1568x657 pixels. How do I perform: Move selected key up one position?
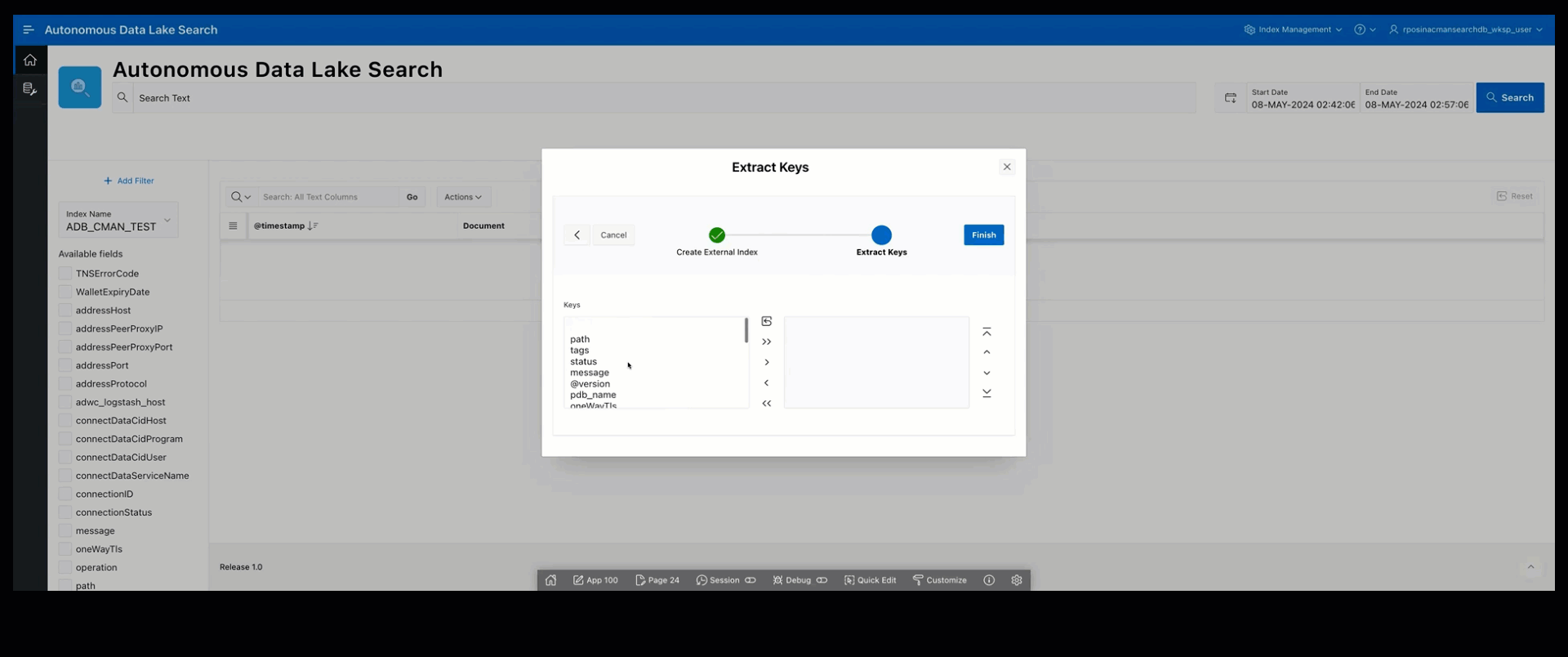point(987,352)
